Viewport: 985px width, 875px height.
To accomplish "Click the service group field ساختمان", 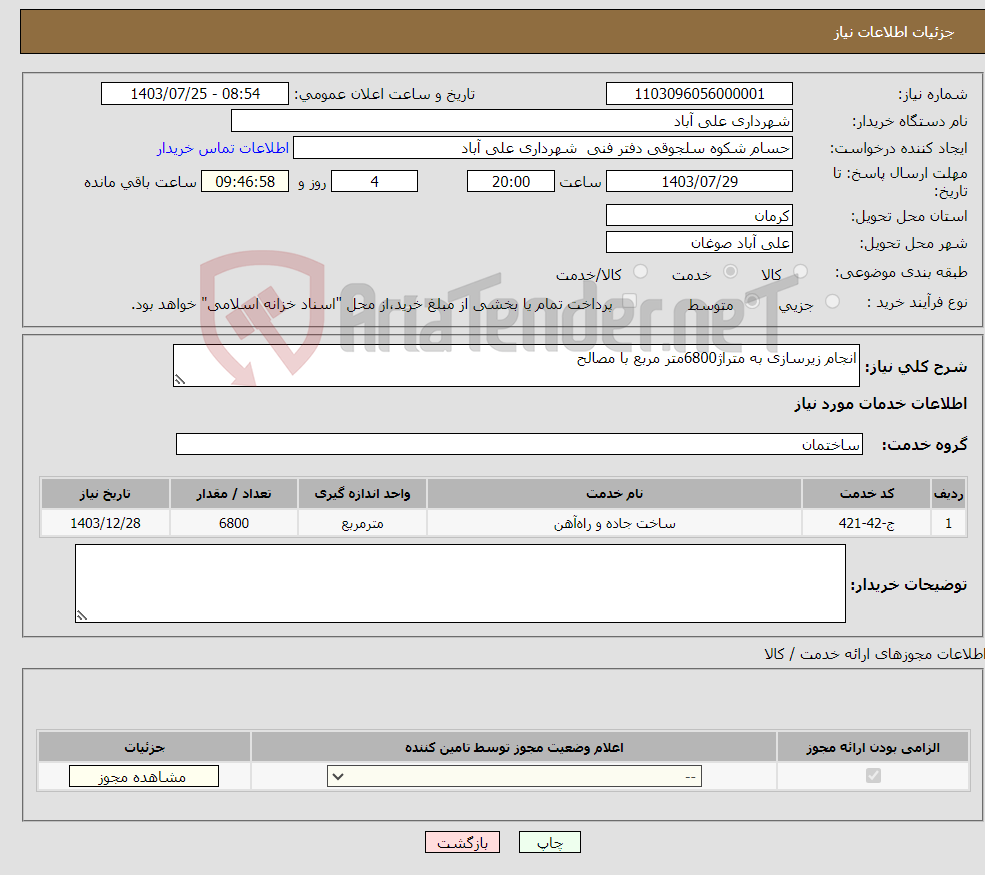I will click(520, 445).
